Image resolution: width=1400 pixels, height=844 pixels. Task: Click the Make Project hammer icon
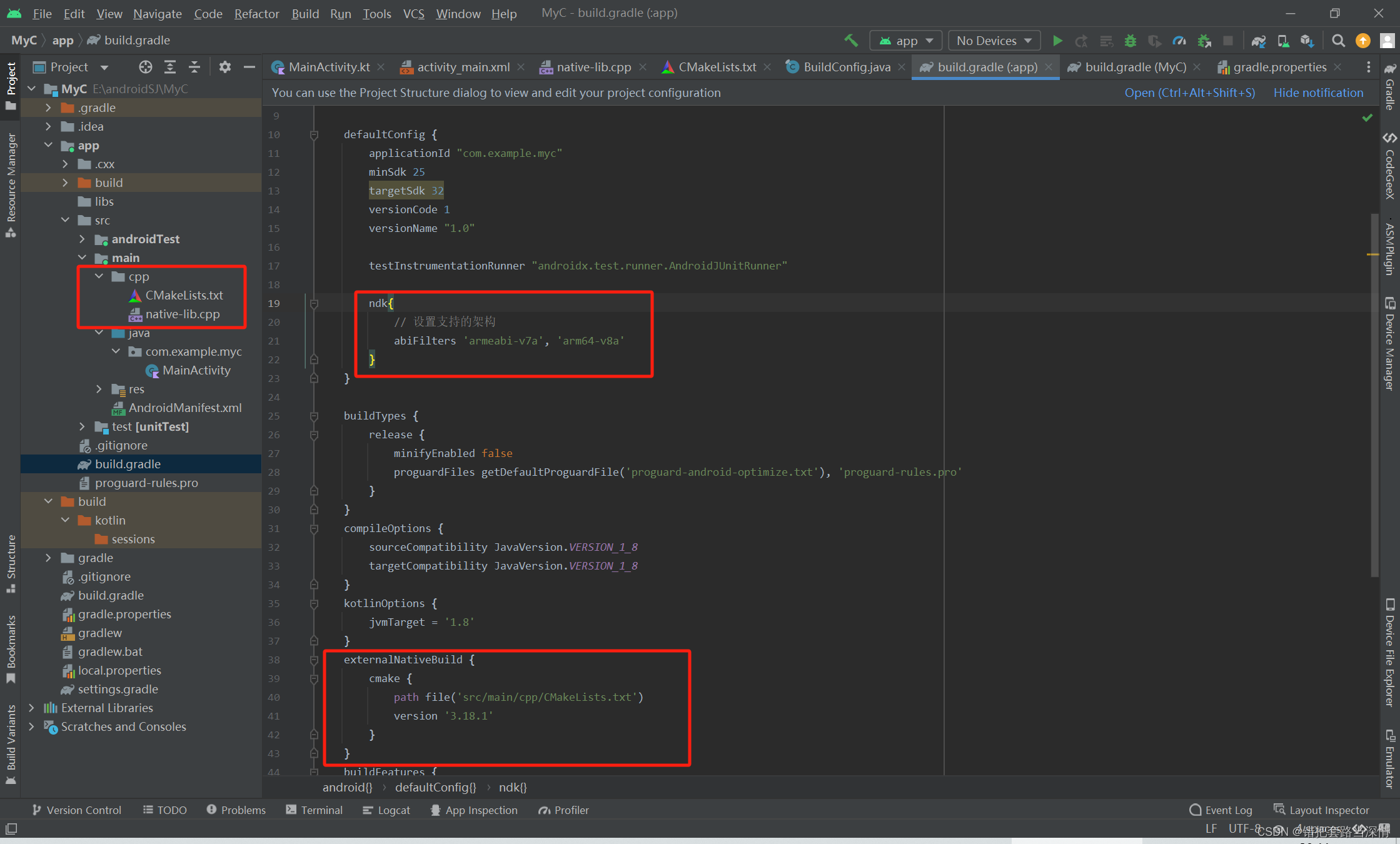pyautogui.click(x=850, y=41)
